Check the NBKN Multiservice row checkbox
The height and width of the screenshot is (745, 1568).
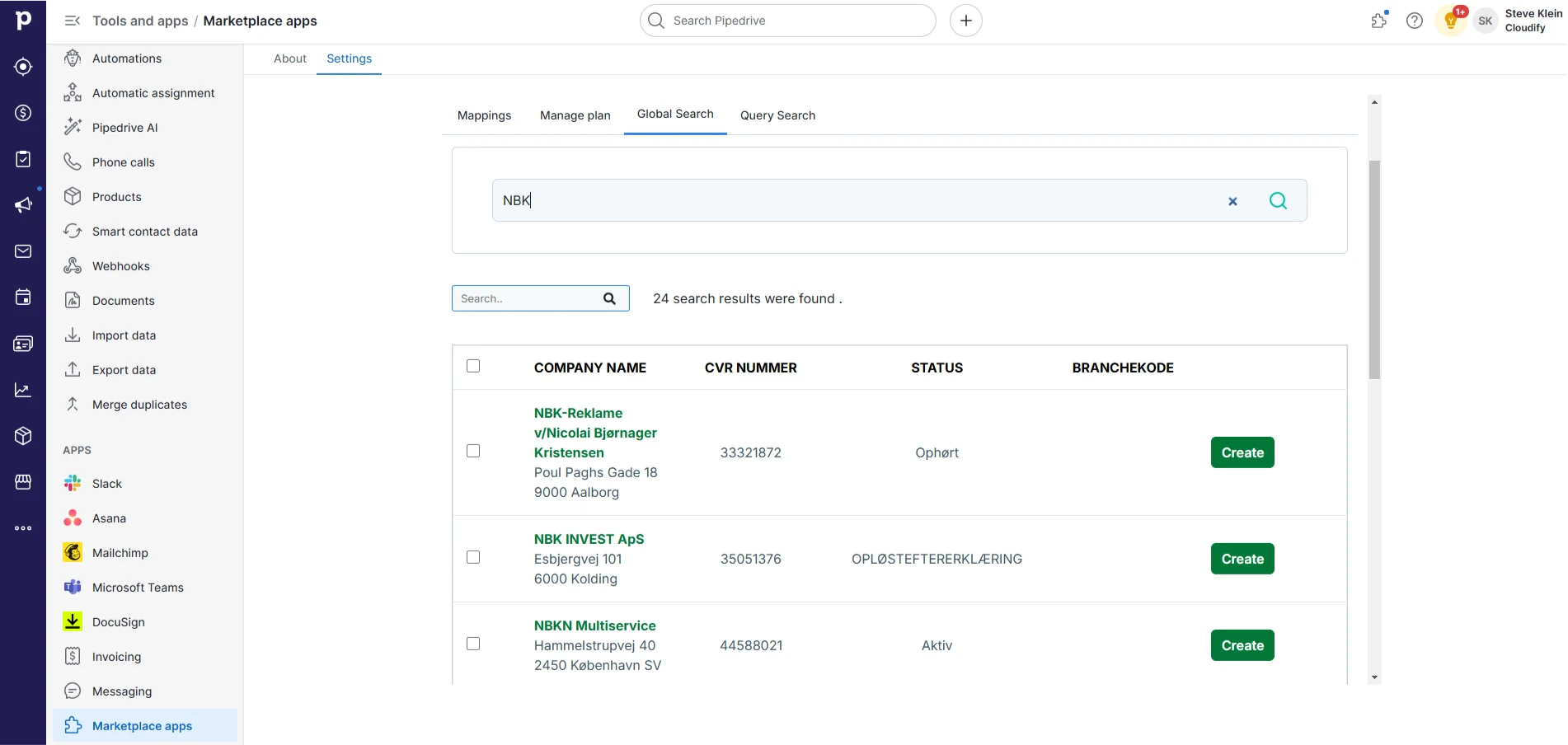(x=473, y=644)
